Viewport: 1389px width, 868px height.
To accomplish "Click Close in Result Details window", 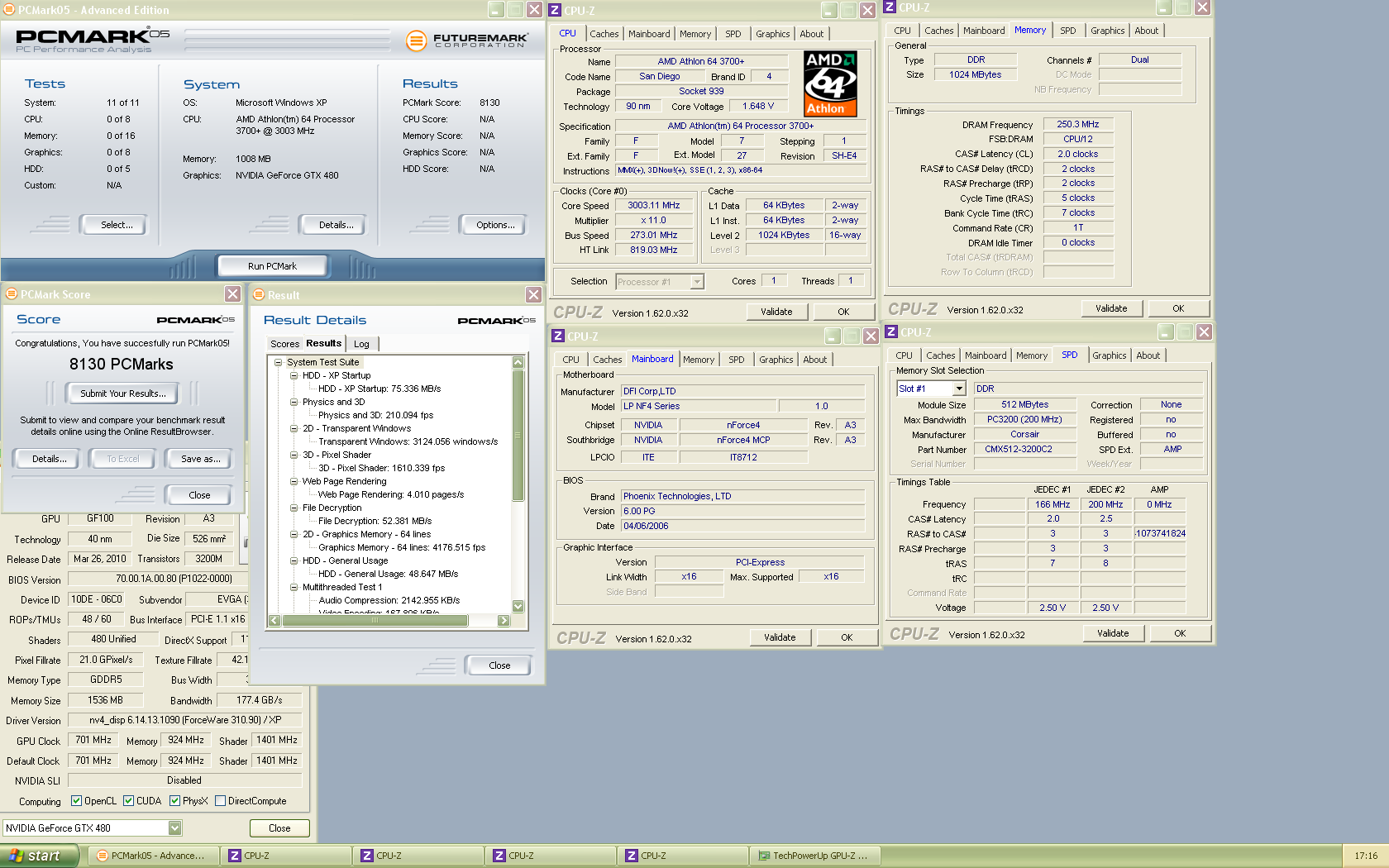I will click(x=499, y=665).
